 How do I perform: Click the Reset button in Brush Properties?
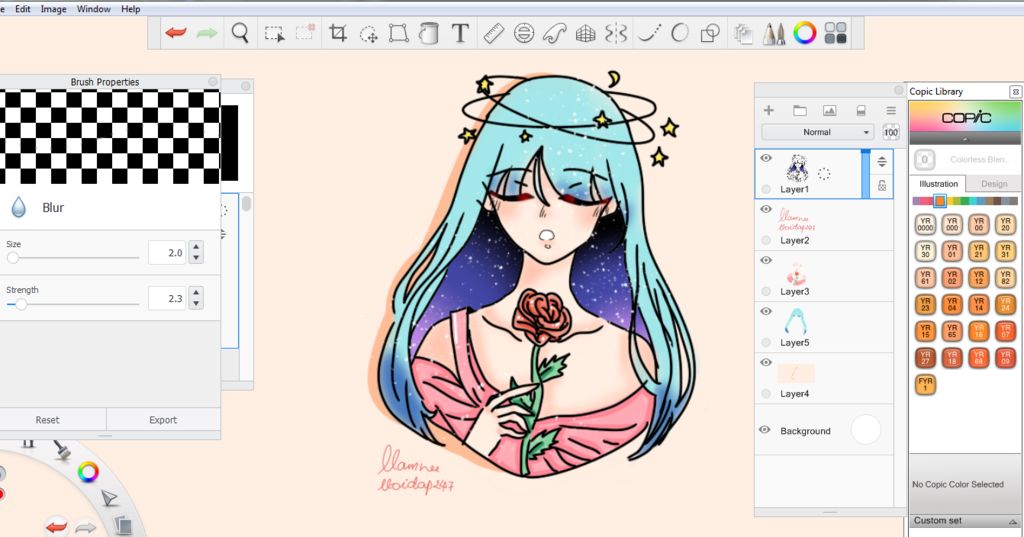(x=47, y=420)
